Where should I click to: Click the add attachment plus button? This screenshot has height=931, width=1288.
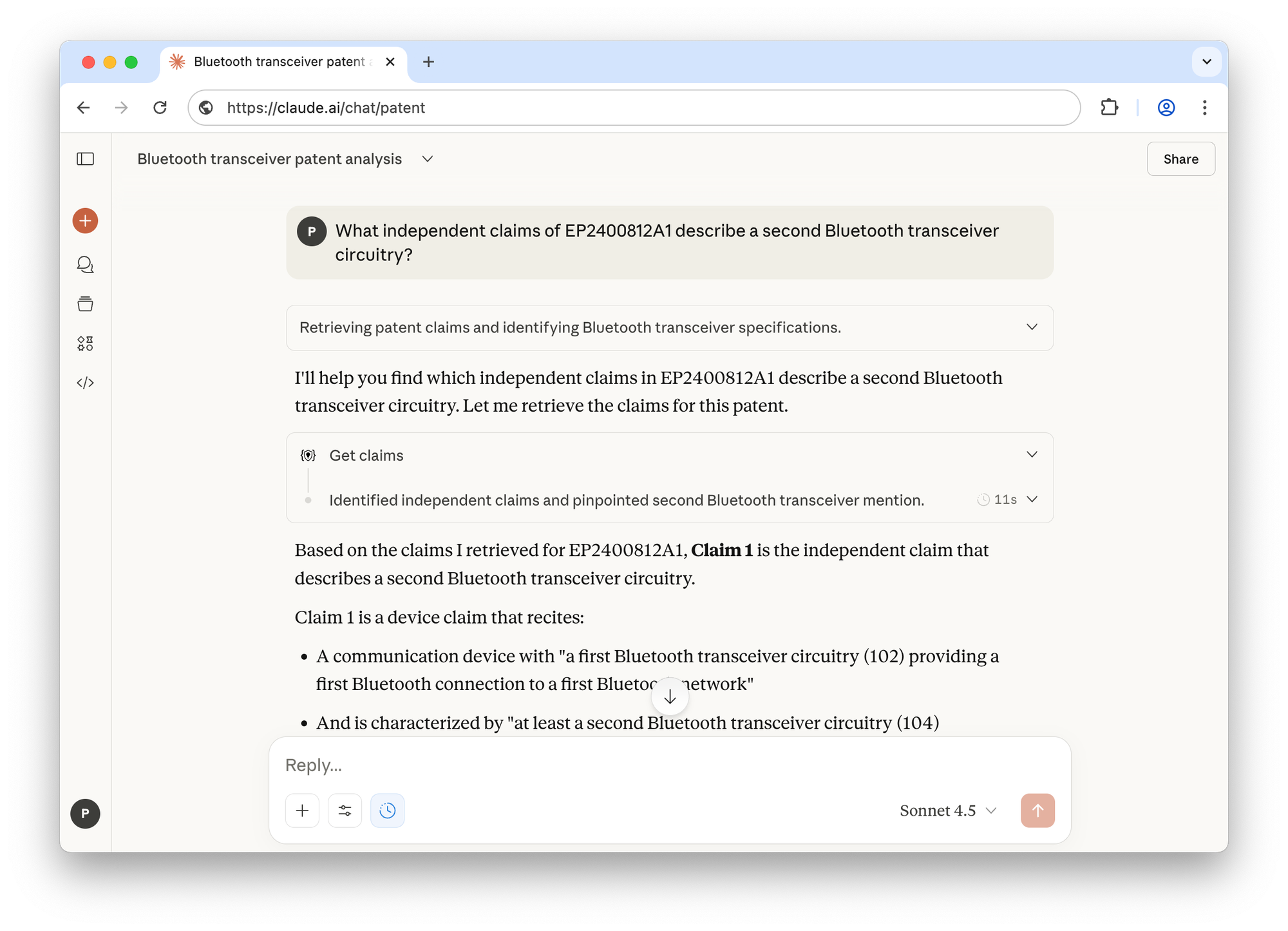point(302,811)
